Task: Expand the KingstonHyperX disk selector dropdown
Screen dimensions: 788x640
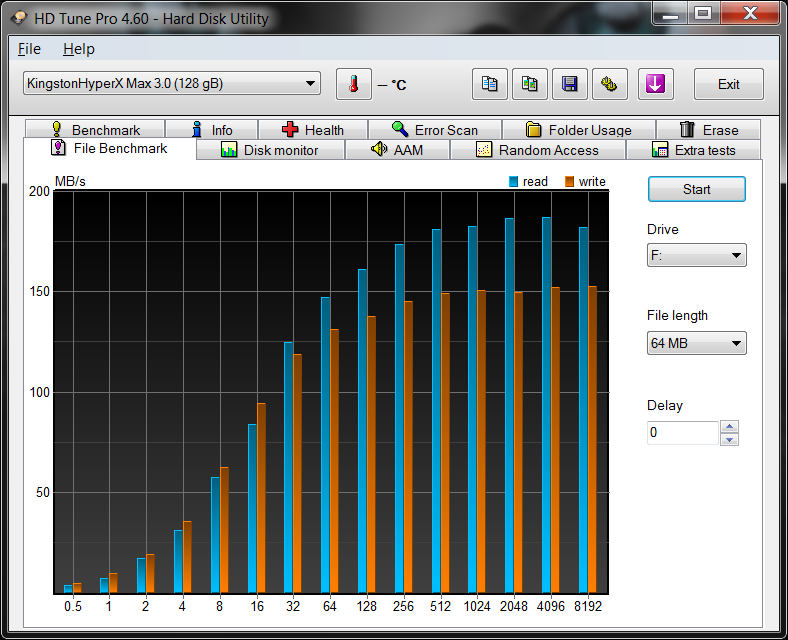Action: 171,84
